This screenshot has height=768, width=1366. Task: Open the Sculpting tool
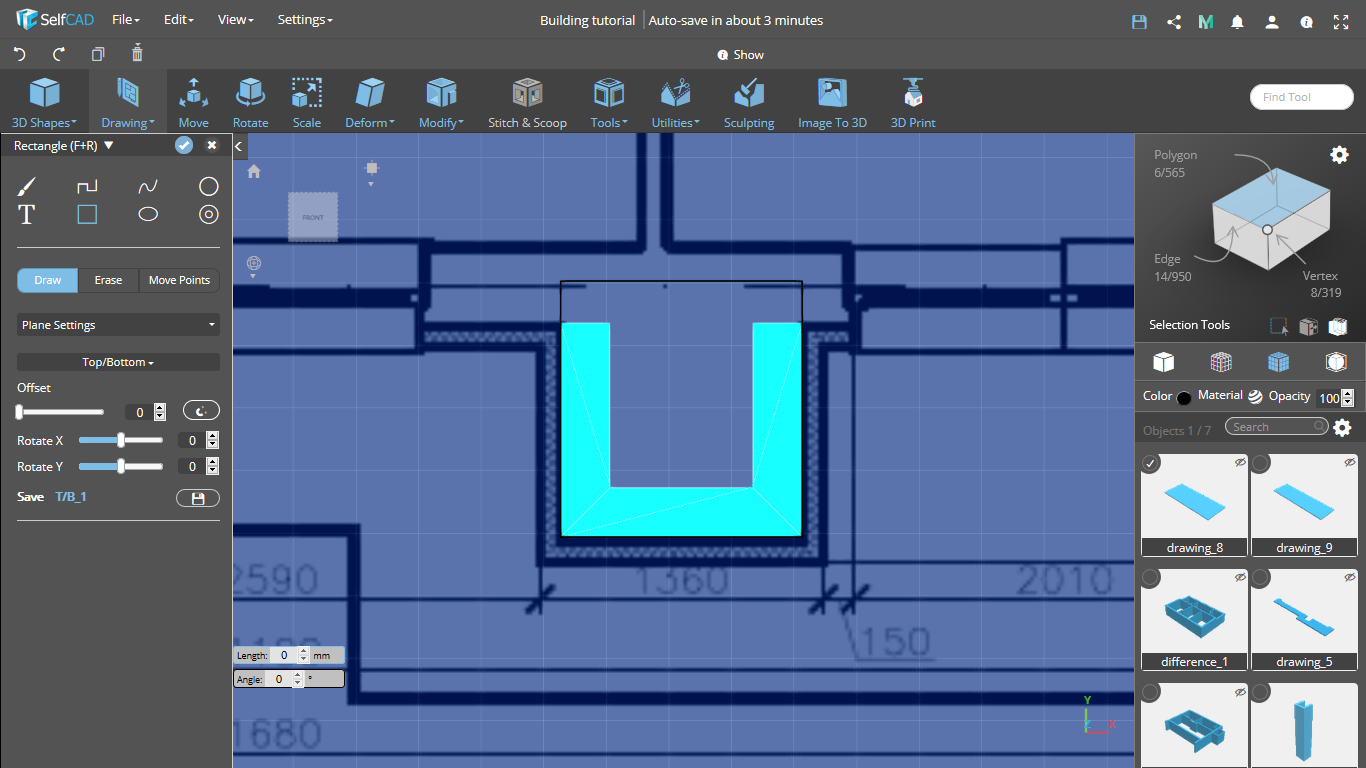click(x=749, y=103)
